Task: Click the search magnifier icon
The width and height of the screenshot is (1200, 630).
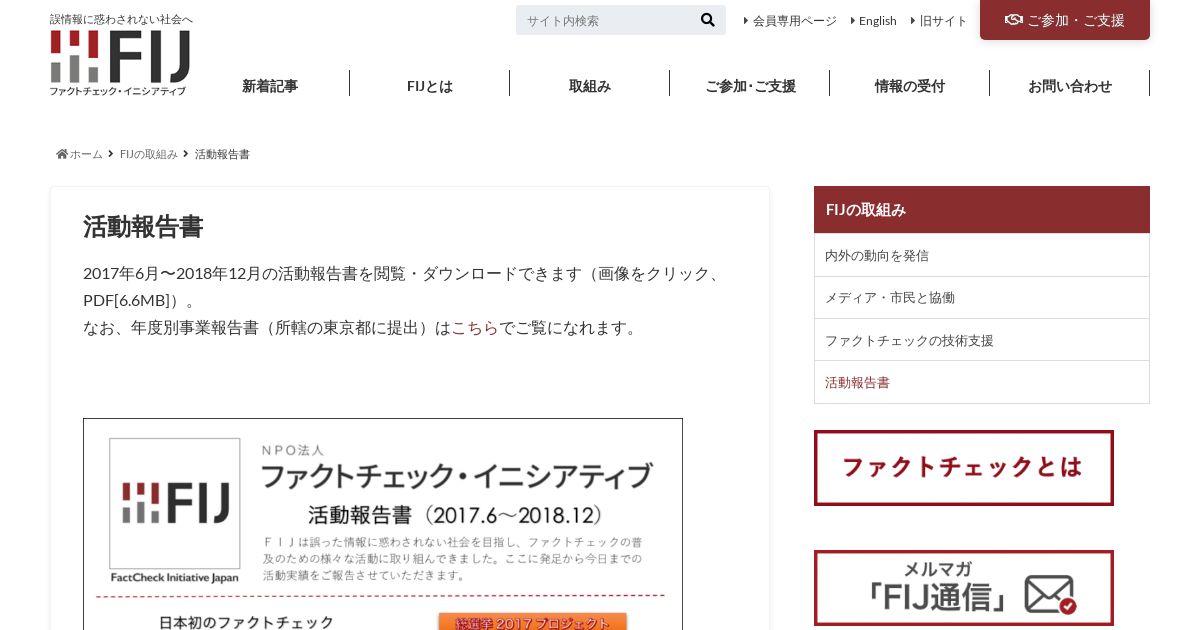Action: (x=707, y=20)
